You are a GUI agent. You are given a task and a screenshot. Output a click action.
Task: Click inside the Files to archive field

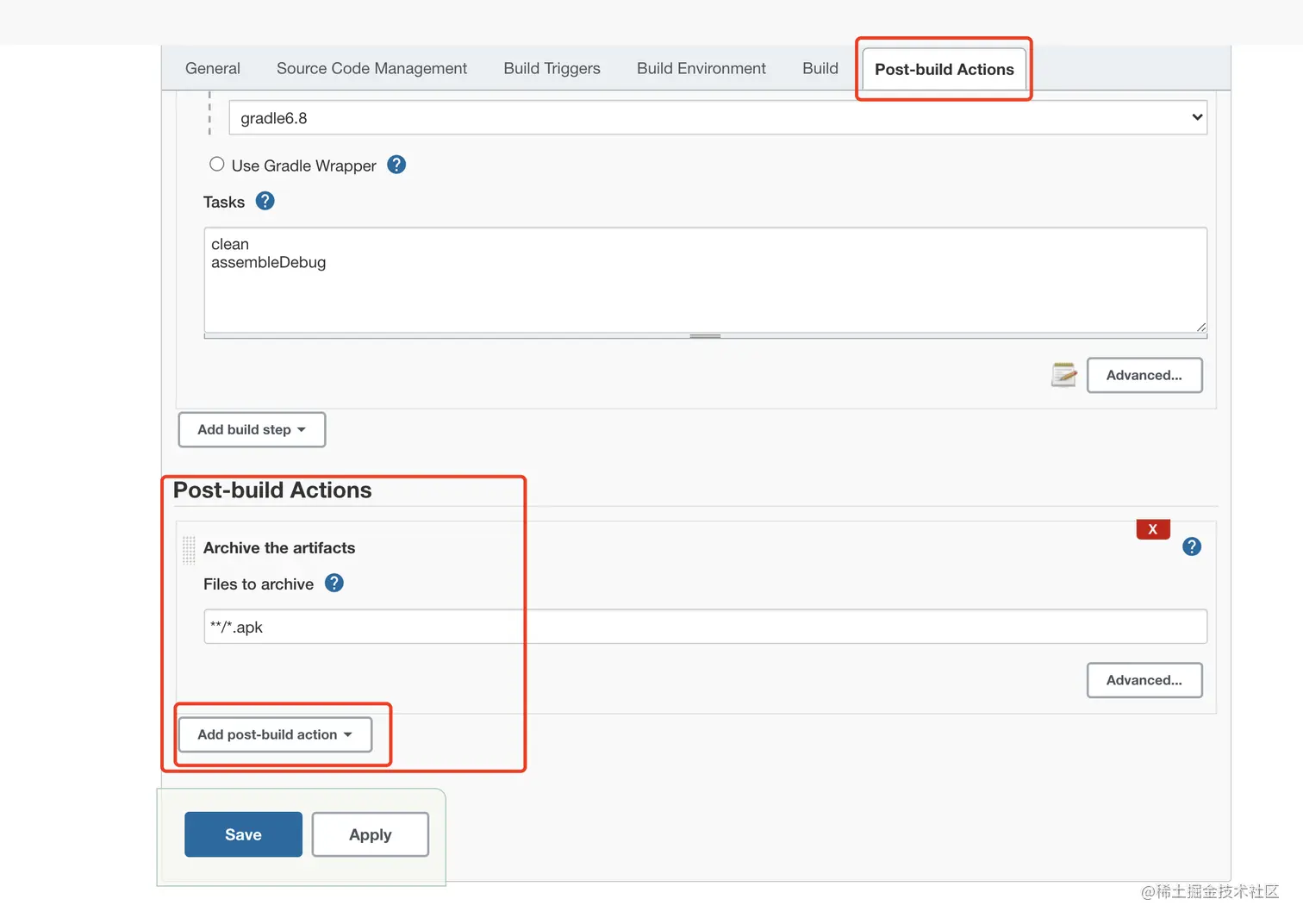pos(705,627)
